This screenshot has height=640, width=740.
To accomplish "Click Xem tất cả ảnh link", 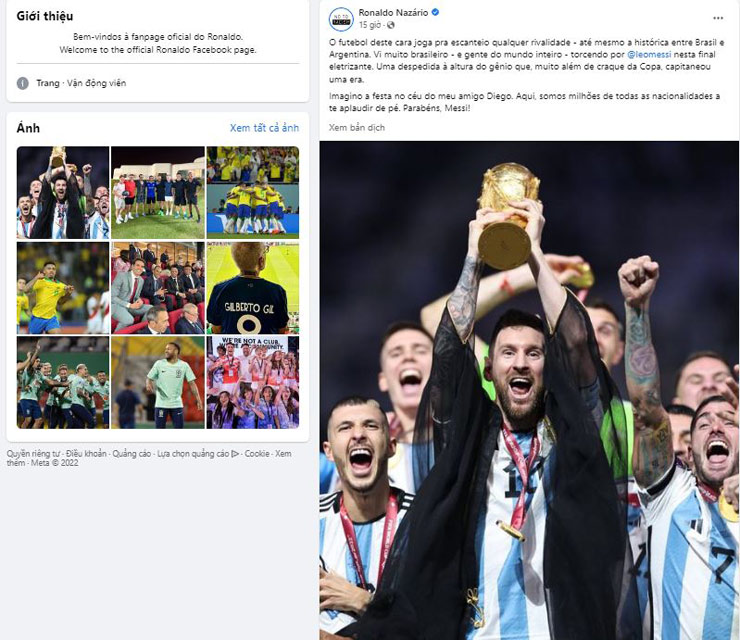I will tap(264, 128).
